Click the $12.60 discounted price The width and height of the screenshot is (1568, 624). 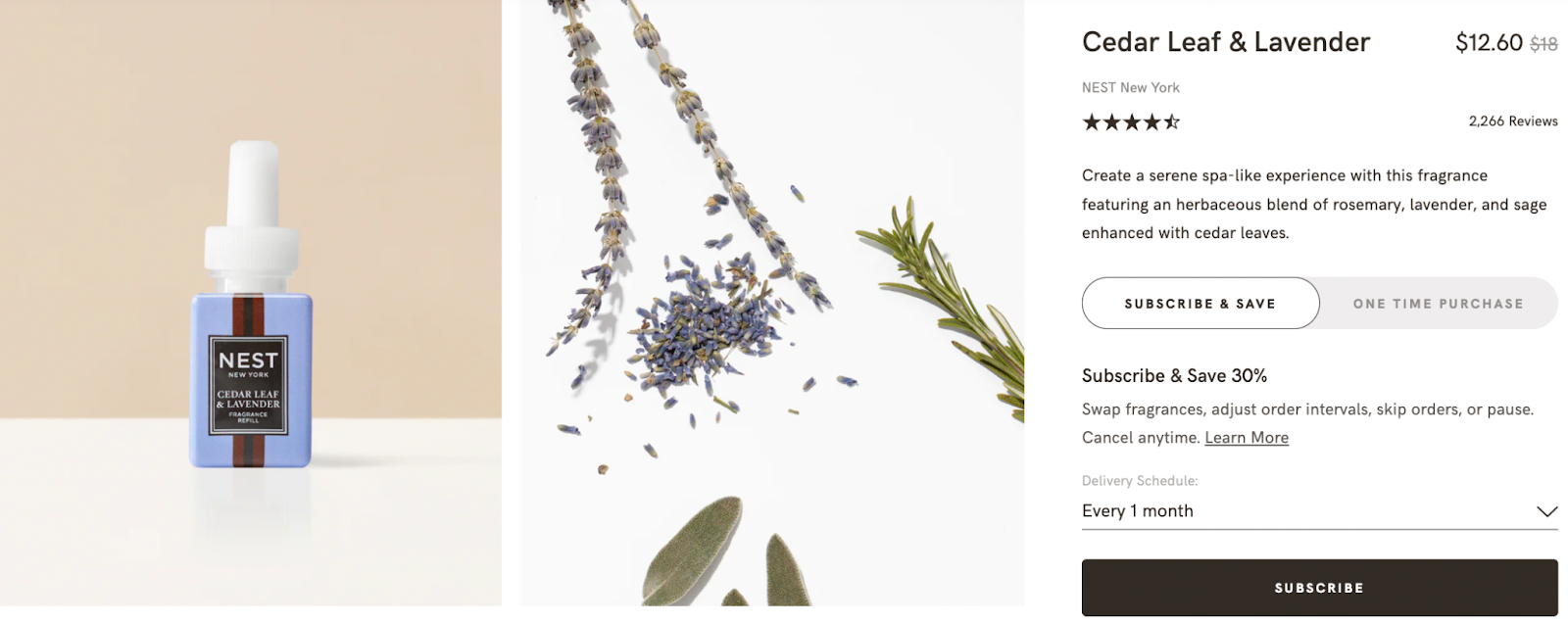pyautogui.click(x=1489, y=42)
